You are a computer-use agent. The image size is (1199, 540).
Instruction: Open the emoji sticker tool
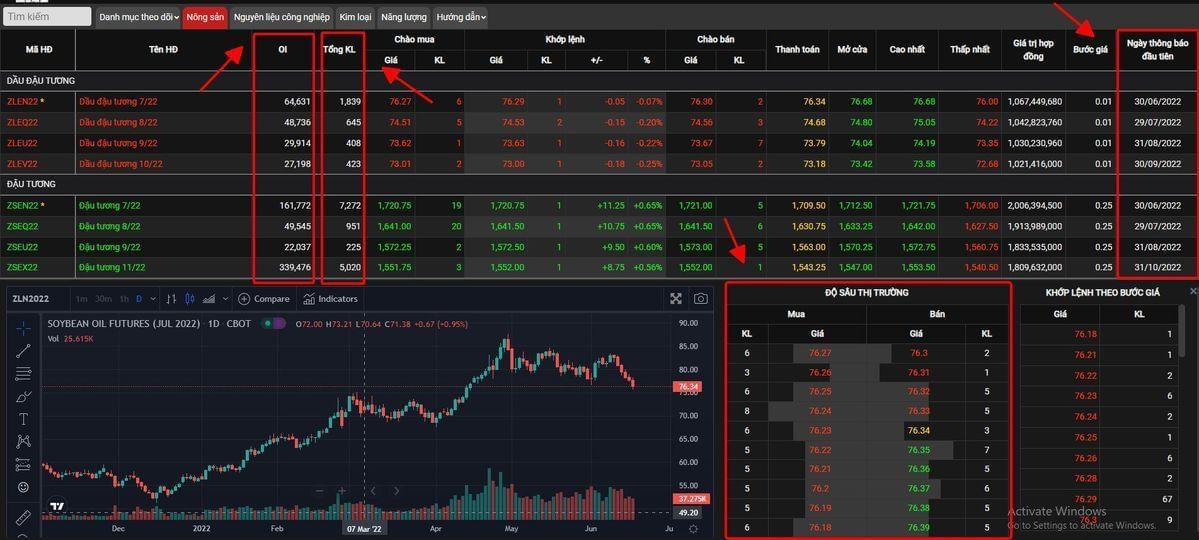click(23, 487)
